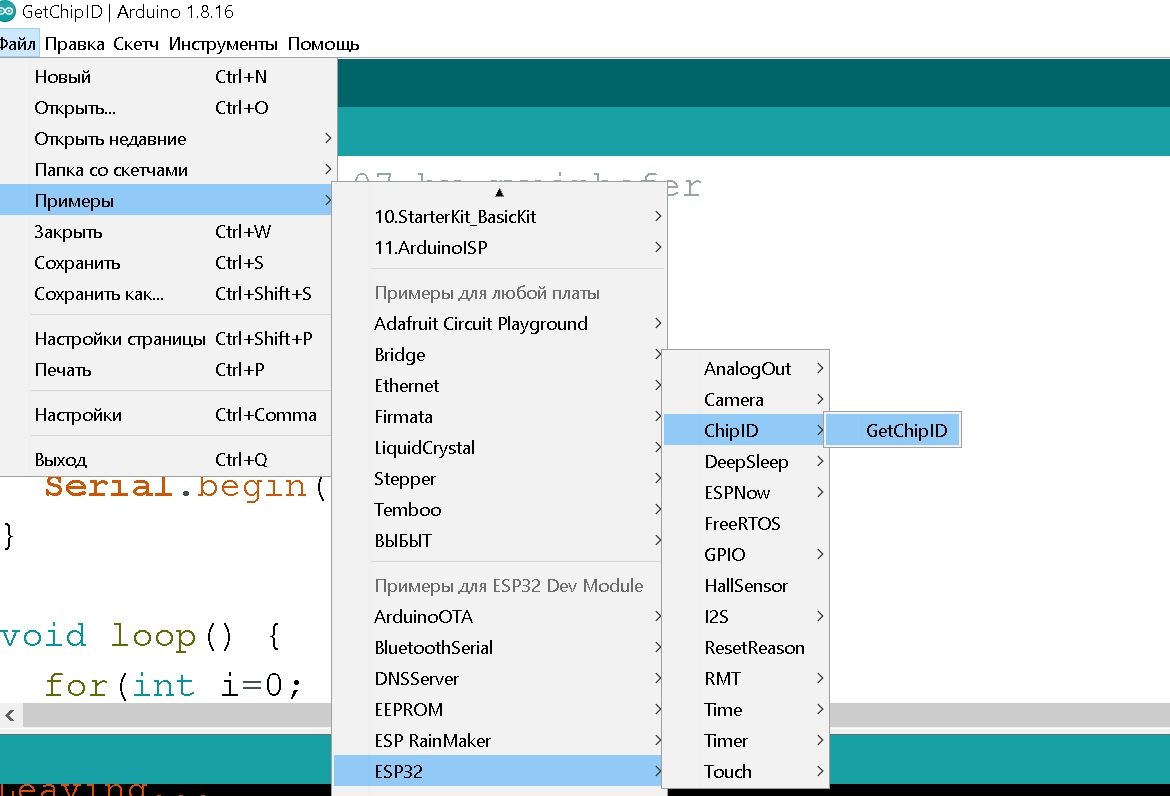Open the GPIO example submenu

point(745,555)
